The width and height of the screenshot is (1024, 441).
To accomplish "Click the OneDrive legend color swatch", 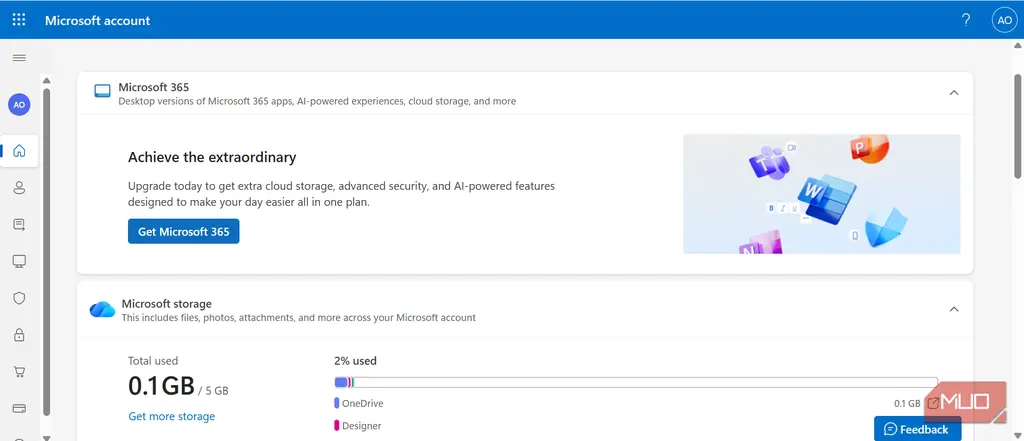I will click(x=336, y=403).
